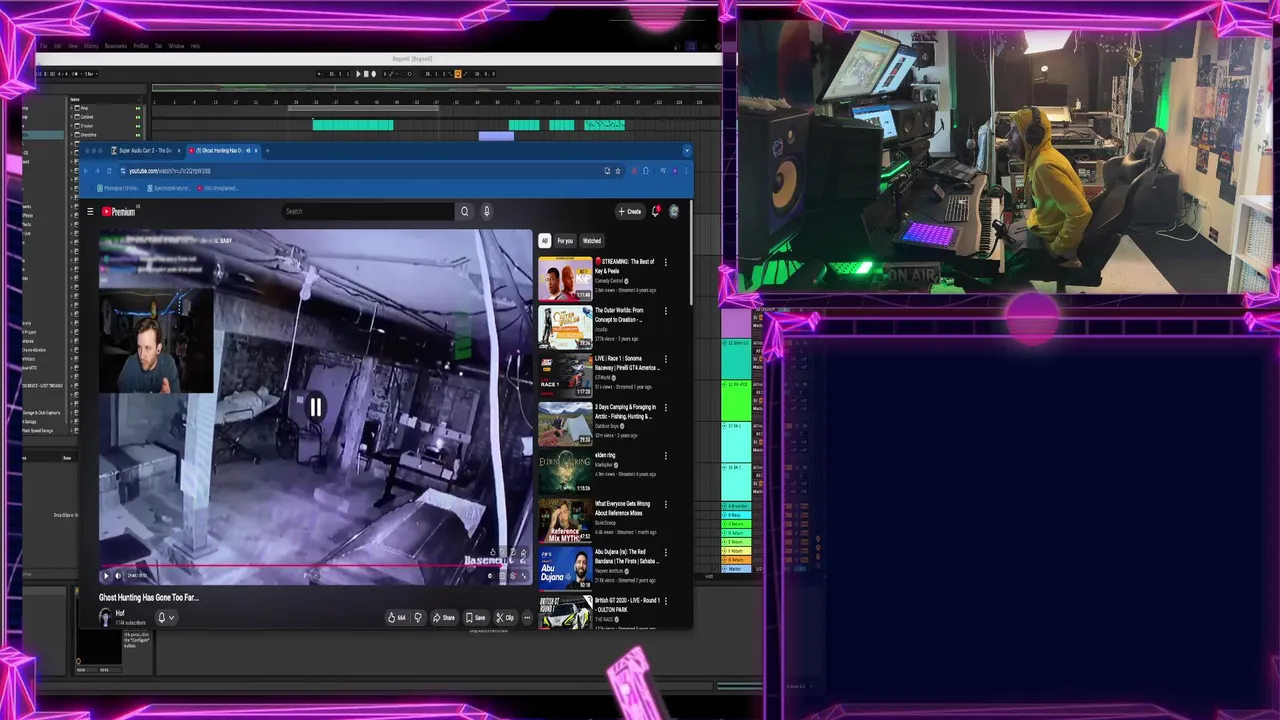Open a new Chrome tab
The width and height of the screenshot is (1280, 720).
267,151
